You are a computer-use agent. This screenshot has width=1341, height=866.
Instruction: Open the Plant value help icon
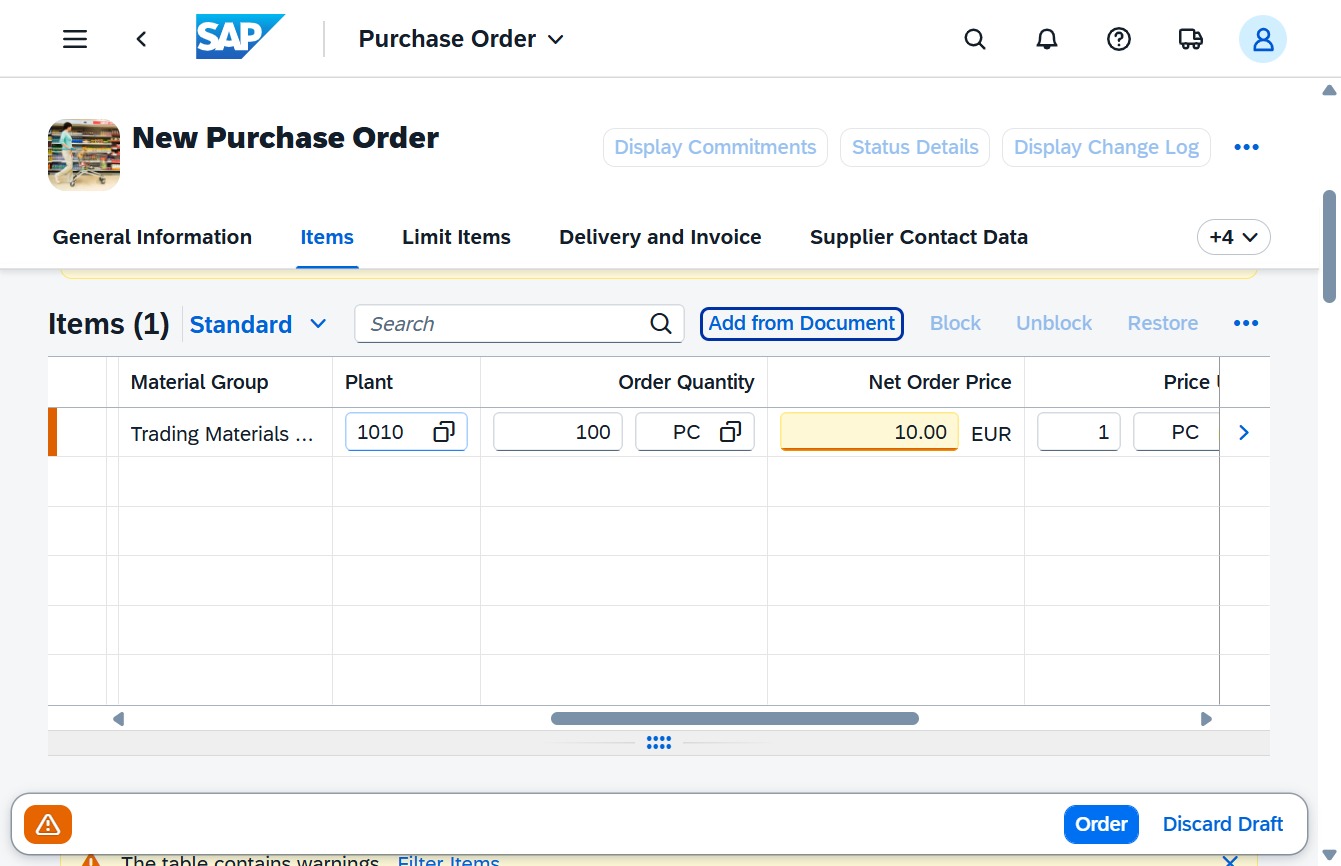point(444,432)
